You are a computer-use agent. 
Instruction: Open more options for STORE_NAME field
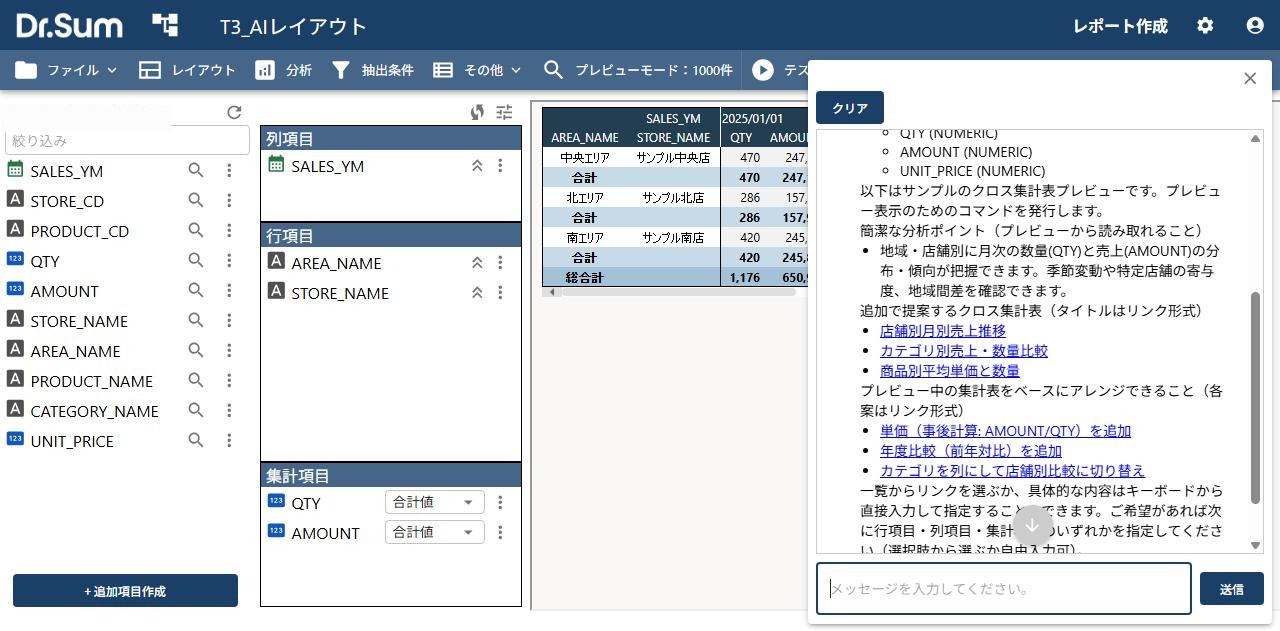pos(229,321)
